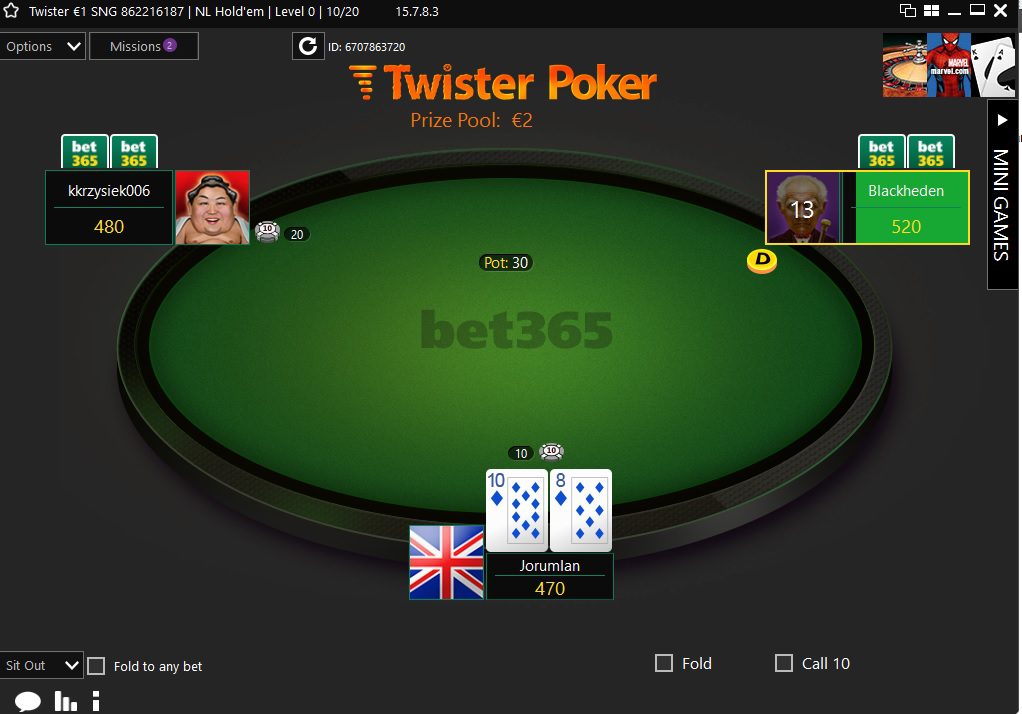The width and height of the screenshot is (1022, 714).
Task: Open the Missions menu
Action: point(143,46)
